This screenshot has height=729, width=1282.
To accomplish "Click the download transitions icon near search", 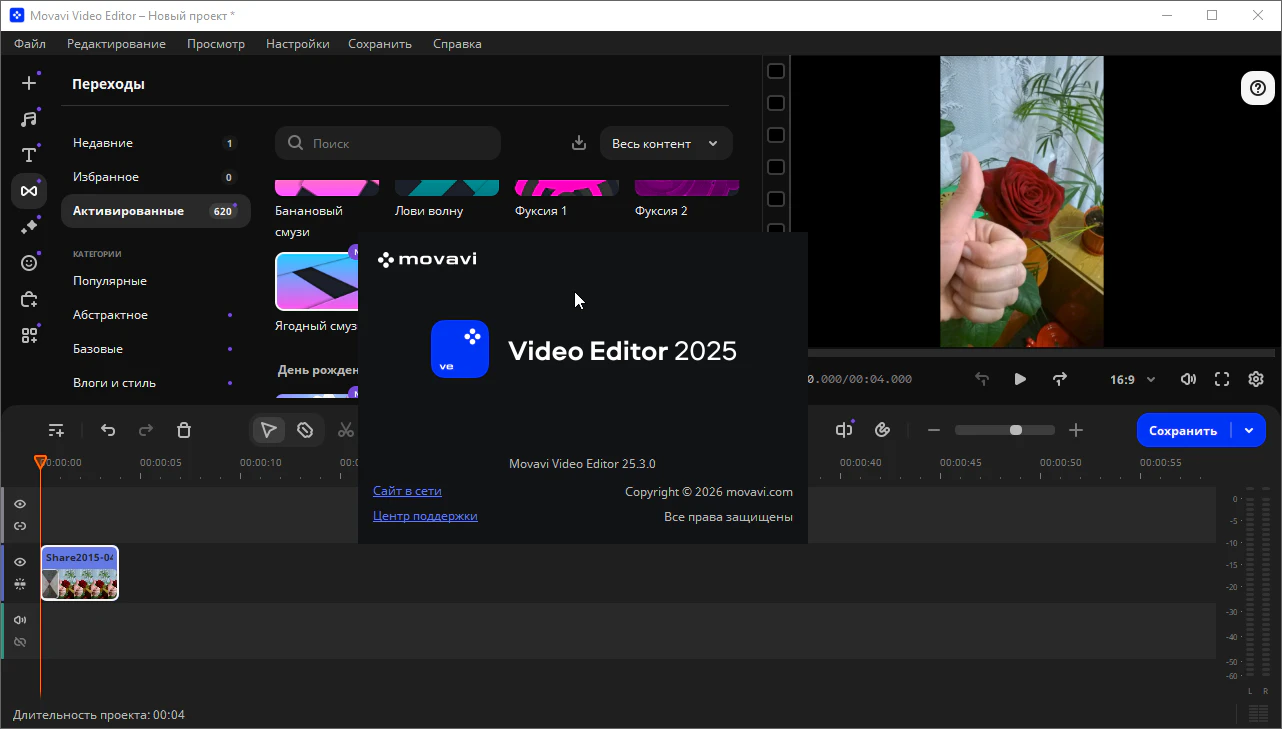I will tap(579, 143).
